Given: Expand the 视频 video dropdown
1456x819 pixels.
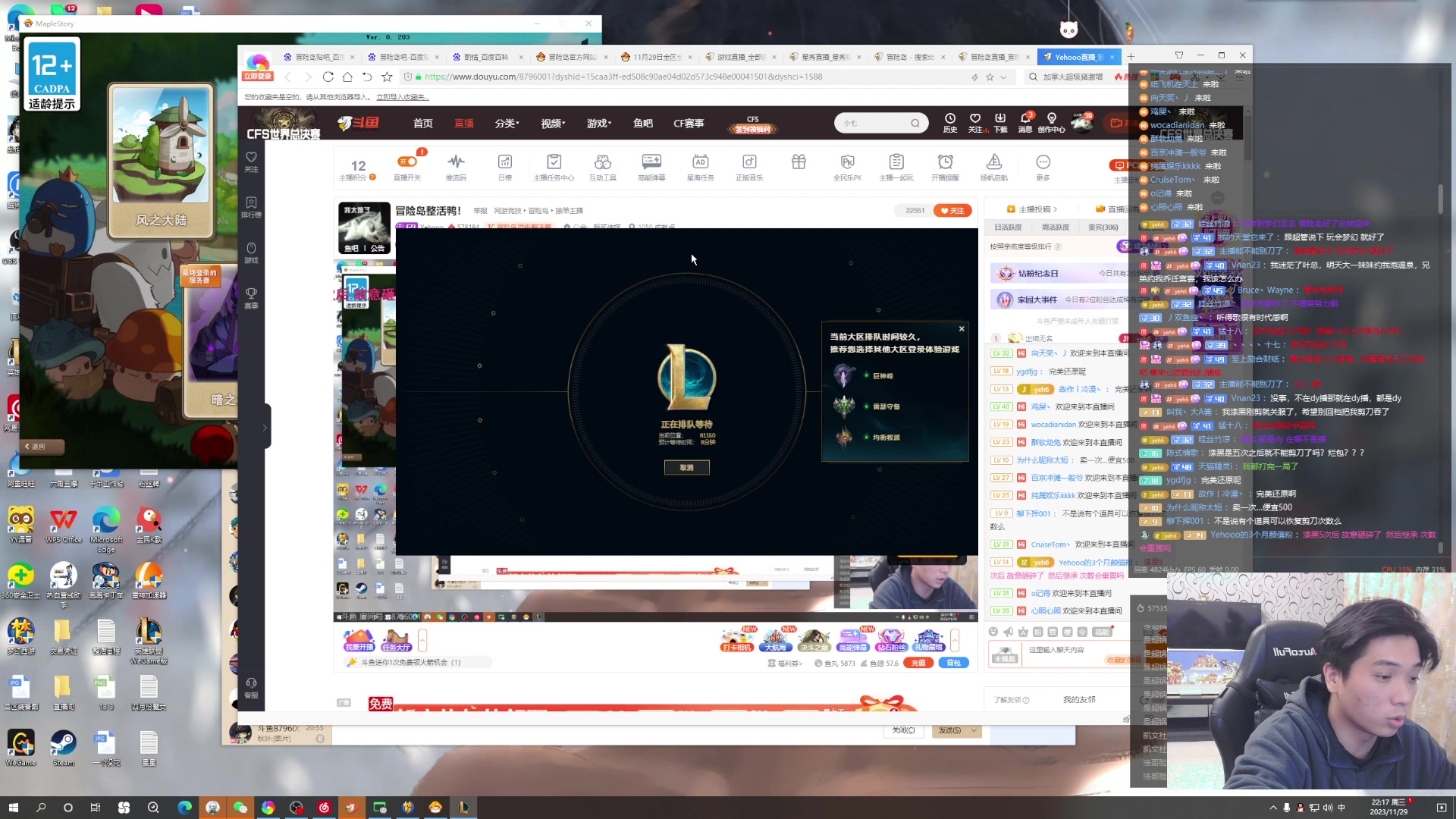Looking at the screenshot, I should tap(552, 123).
